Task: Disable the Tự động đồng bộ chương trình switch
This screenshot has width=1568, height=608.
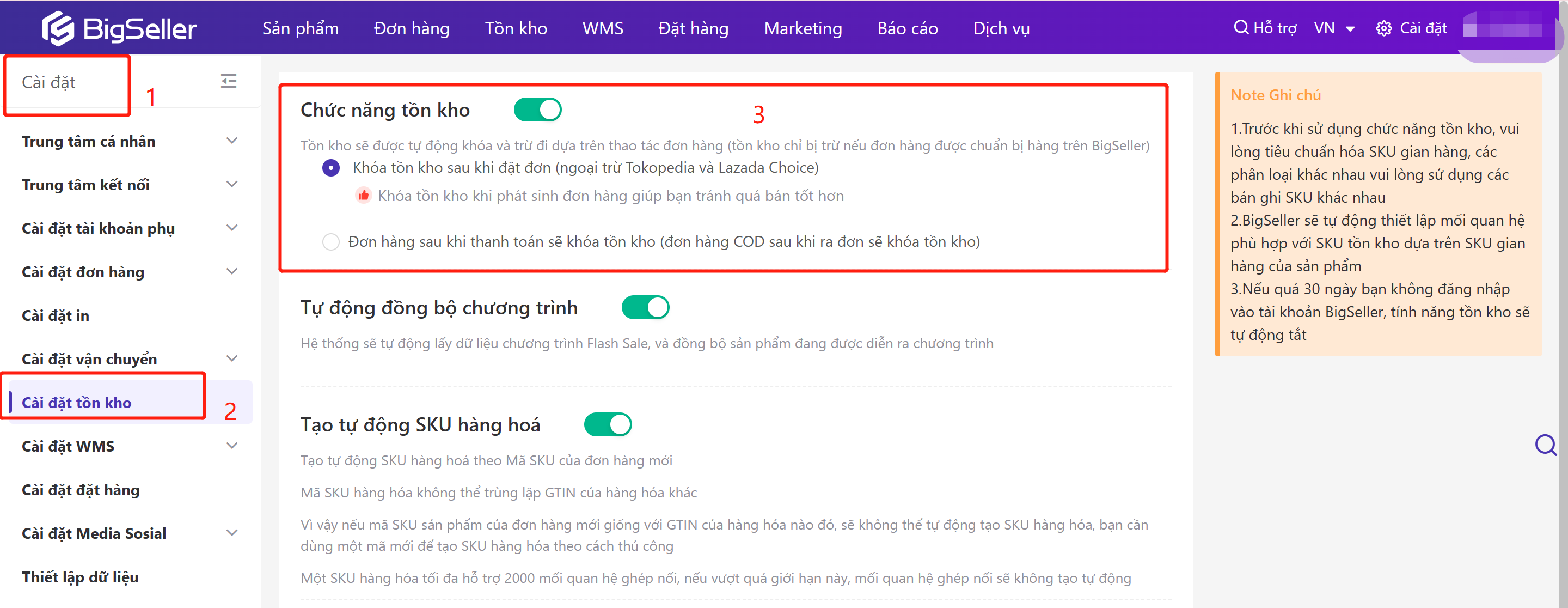Action: tap(645, 308)
